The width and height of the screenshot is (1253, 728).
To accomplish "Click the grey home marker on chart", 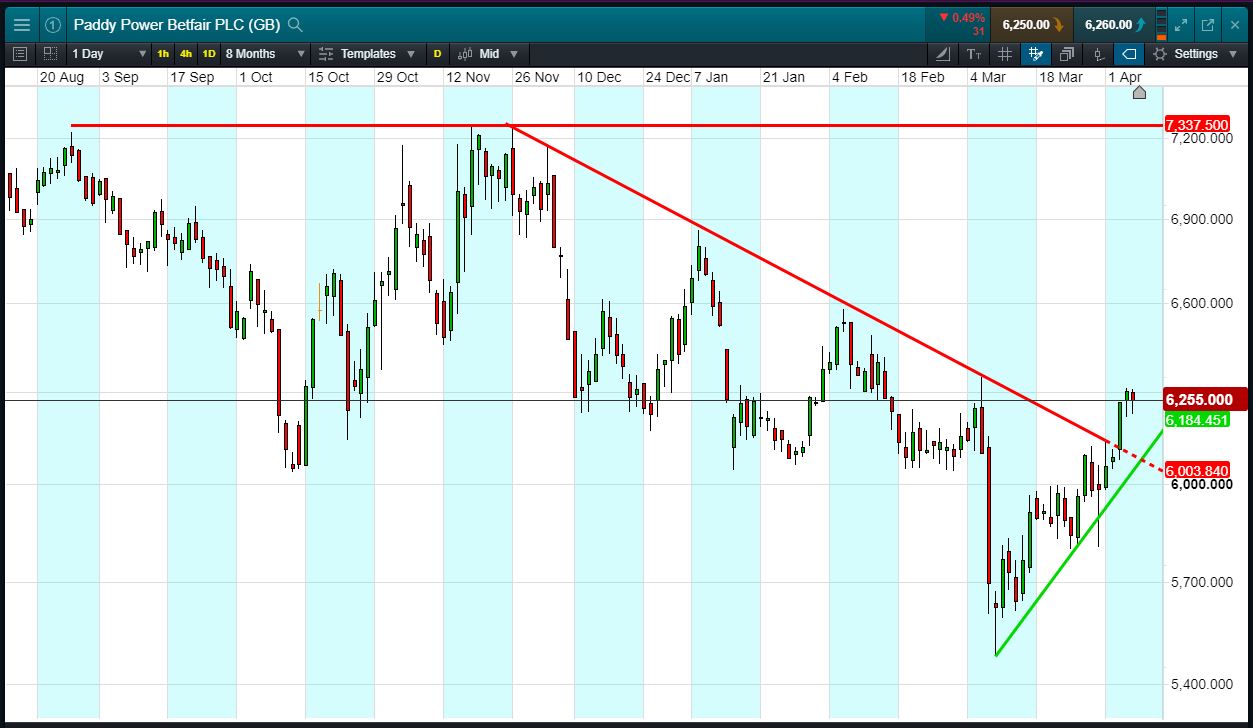I will [1139, 93].
